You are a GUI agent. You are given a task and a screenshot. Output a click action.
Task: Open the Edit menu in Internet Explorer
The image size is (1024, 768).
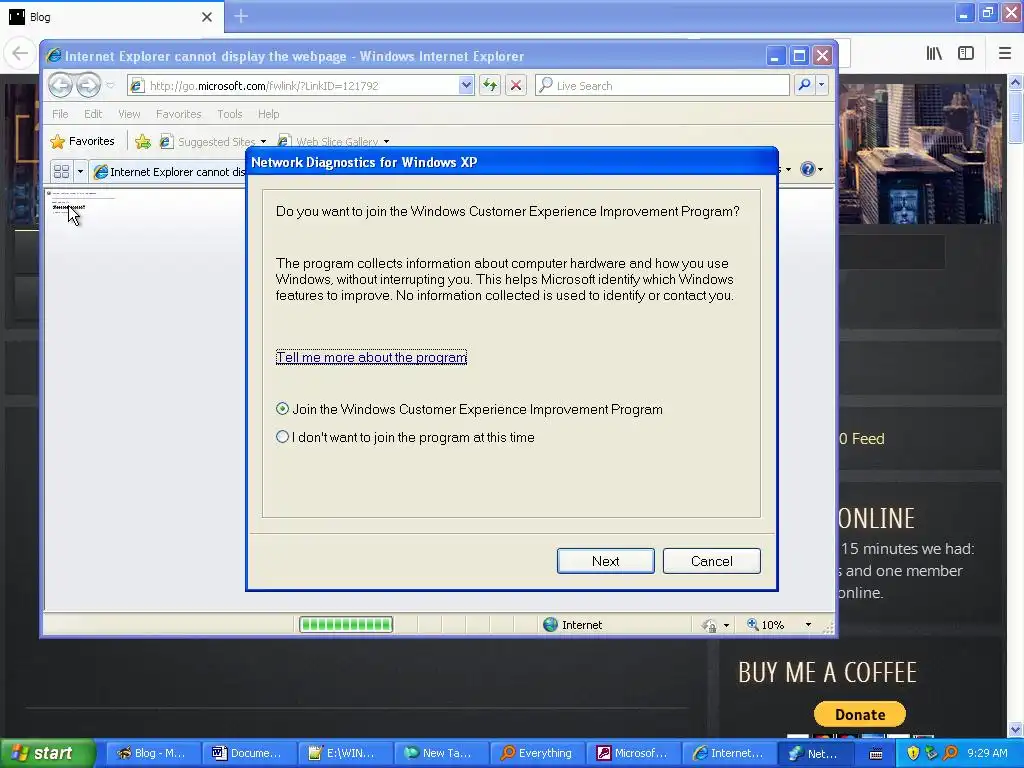93,114
